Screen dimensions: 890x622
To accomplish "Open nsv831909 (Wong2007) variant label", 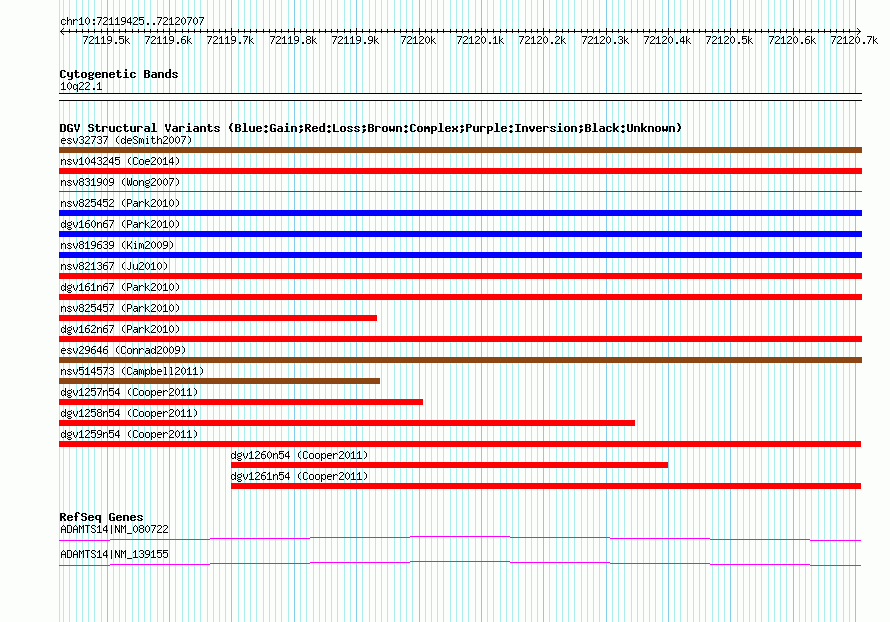I will coord(120,182).
